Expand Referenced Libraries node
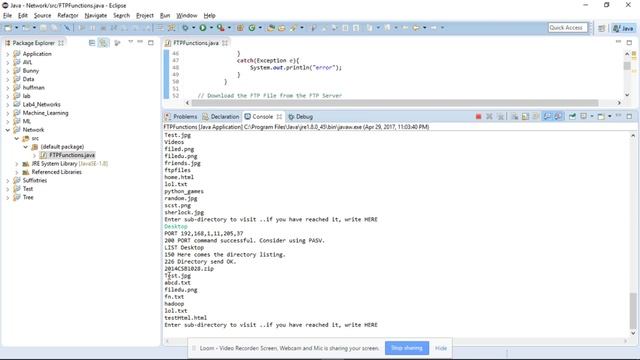 17,172
